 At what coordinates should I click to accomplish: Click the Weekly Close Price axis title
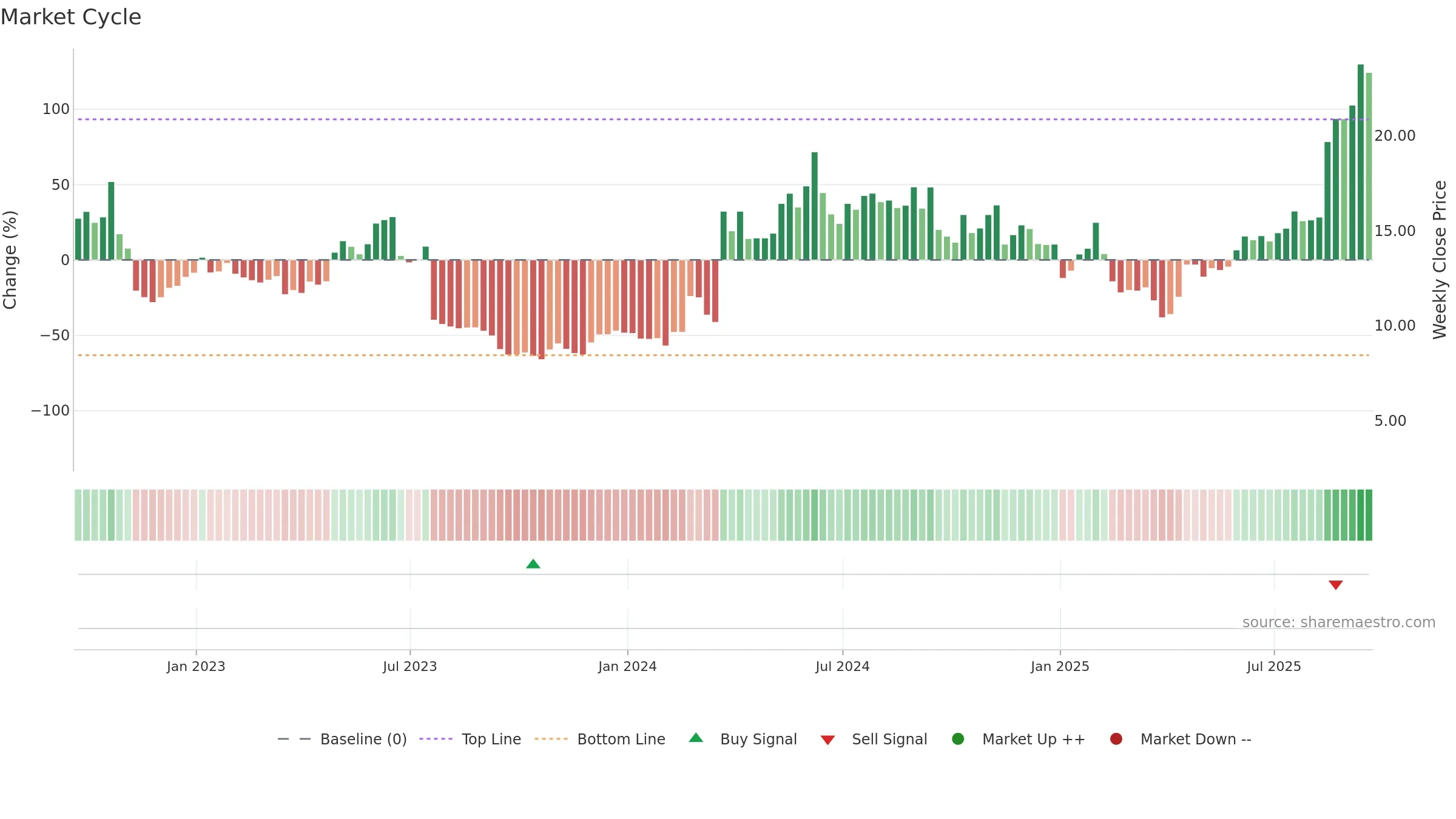pos(1440,260)
